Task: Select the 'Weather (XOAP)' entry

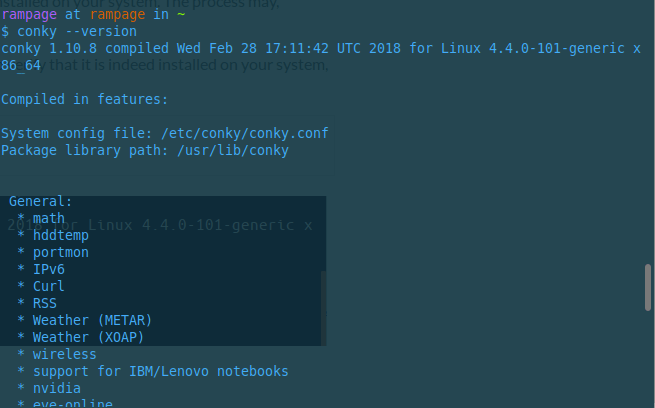Action: coord(88,337)
